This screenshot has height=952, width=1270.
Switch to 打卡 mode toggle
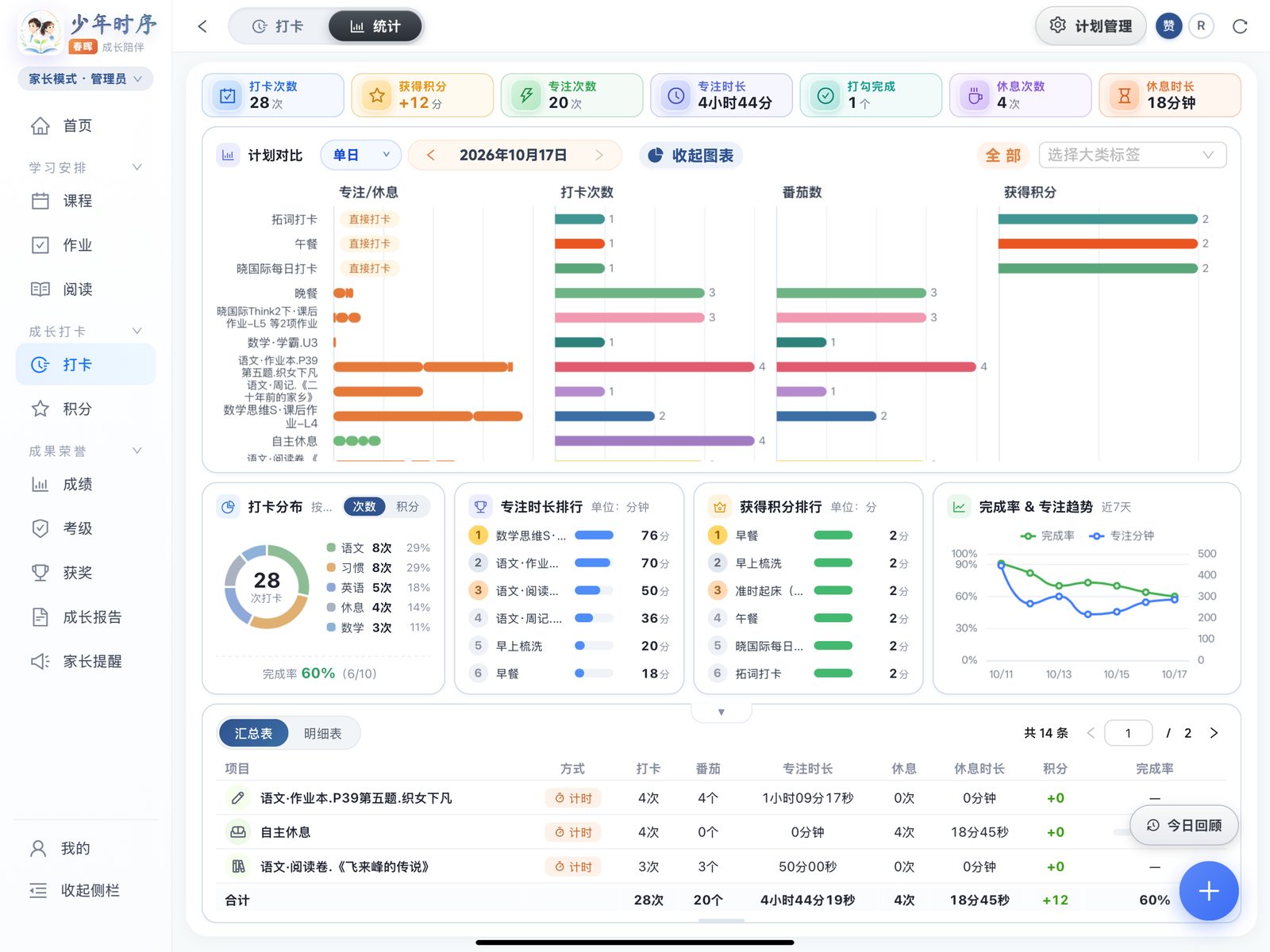(x=278, y=26)
